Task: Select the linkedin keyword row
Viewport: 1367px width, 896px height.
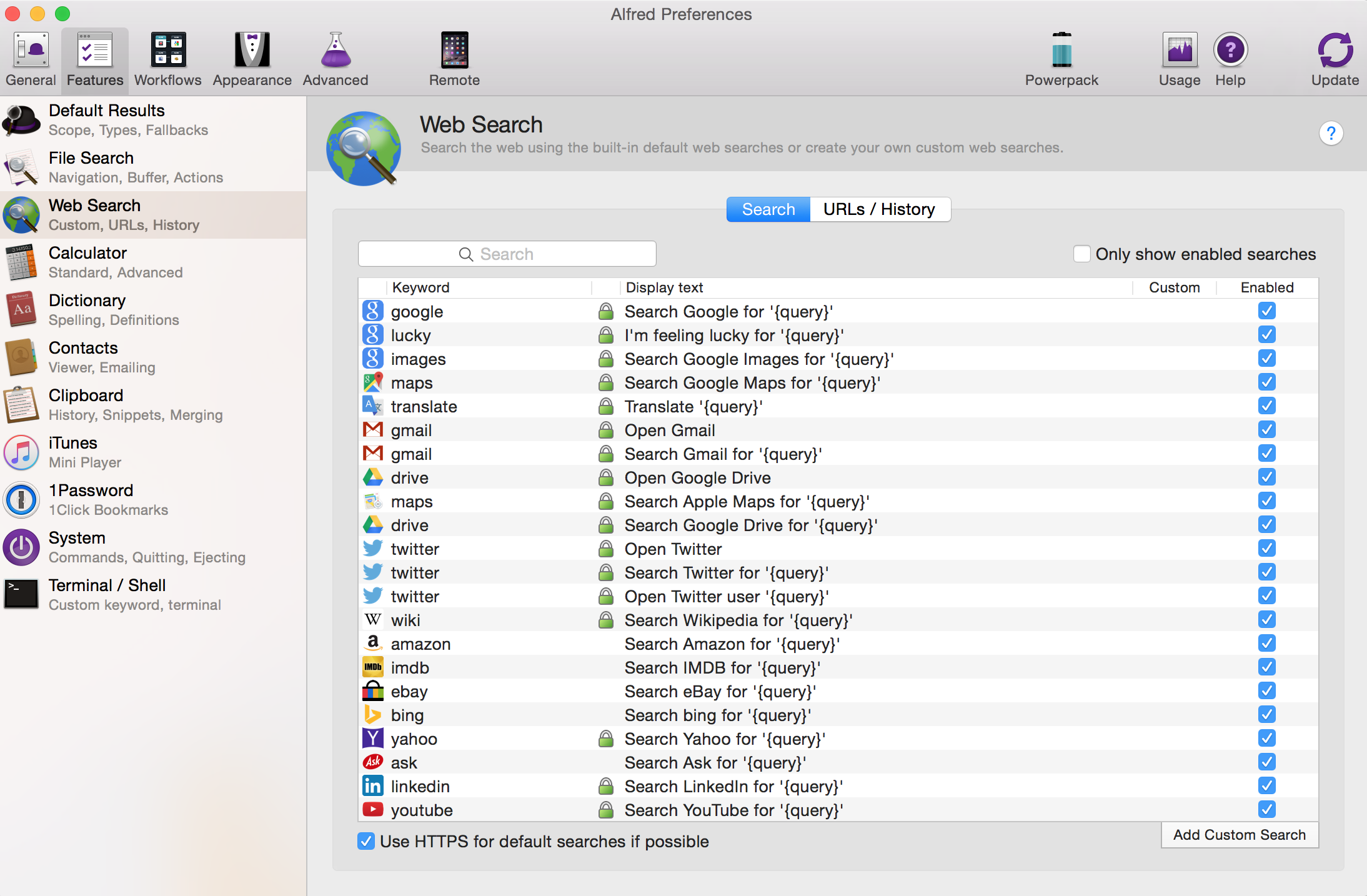Action: coord(838,786)
